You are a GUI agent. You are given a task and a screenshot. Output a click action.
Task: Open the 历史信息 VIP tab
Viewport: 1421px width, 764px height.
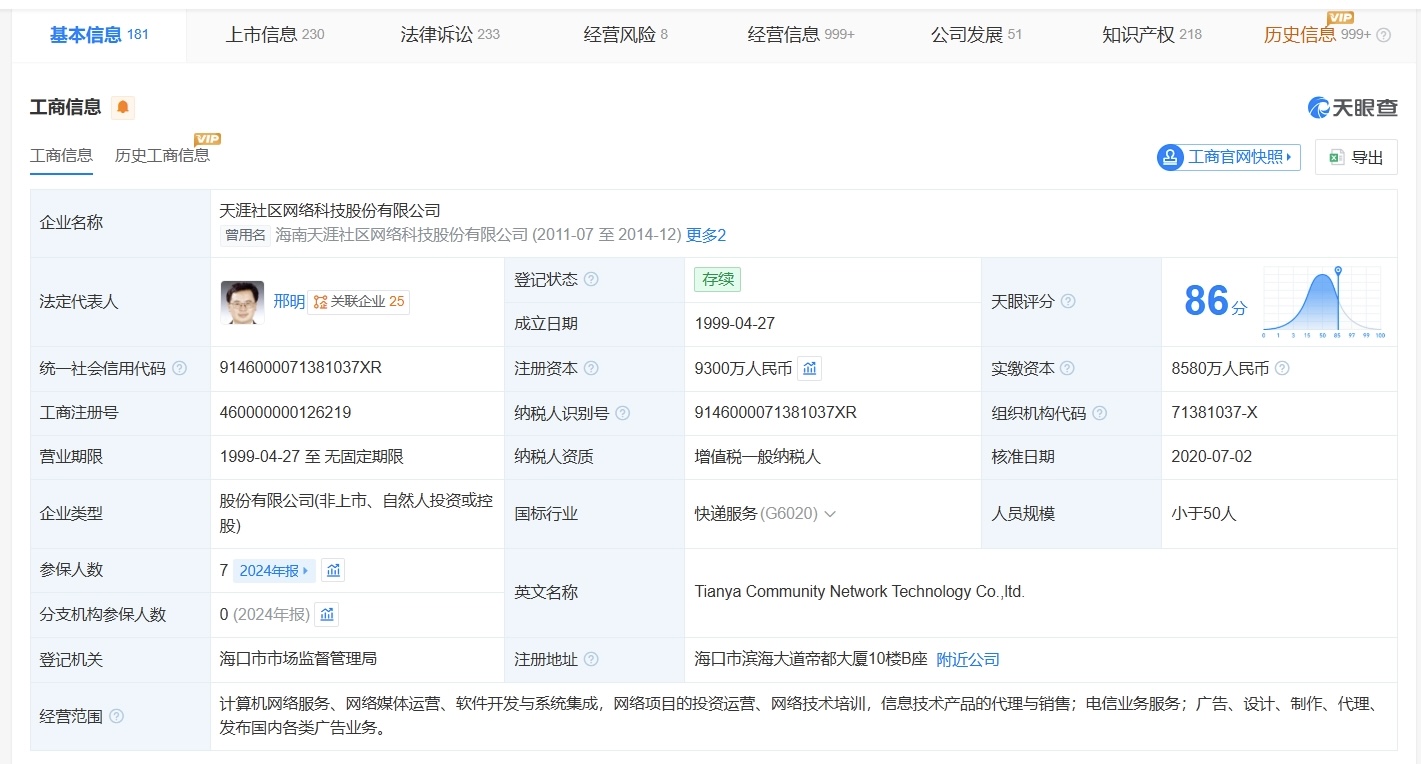pos(1317,35)
